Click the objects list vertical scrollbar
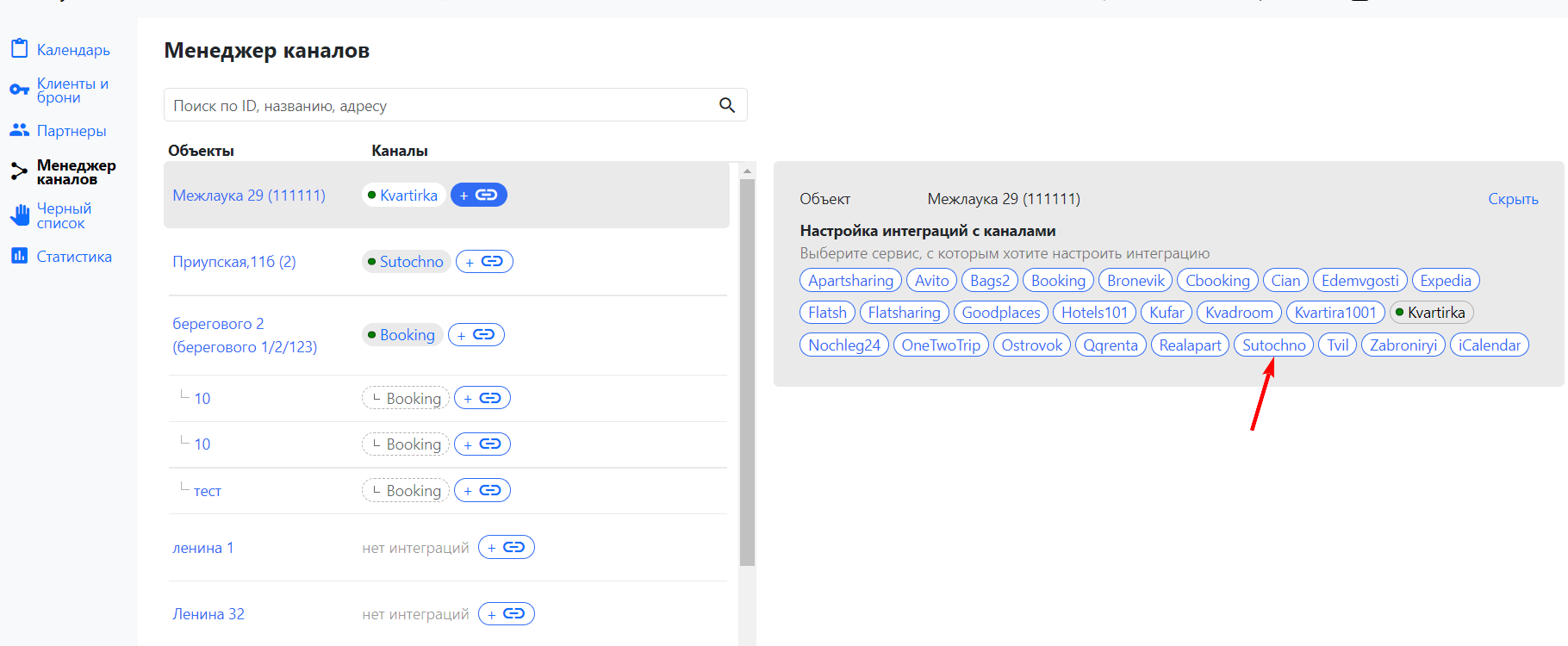Screen dimensions: 1568x646 click(747, 372)
